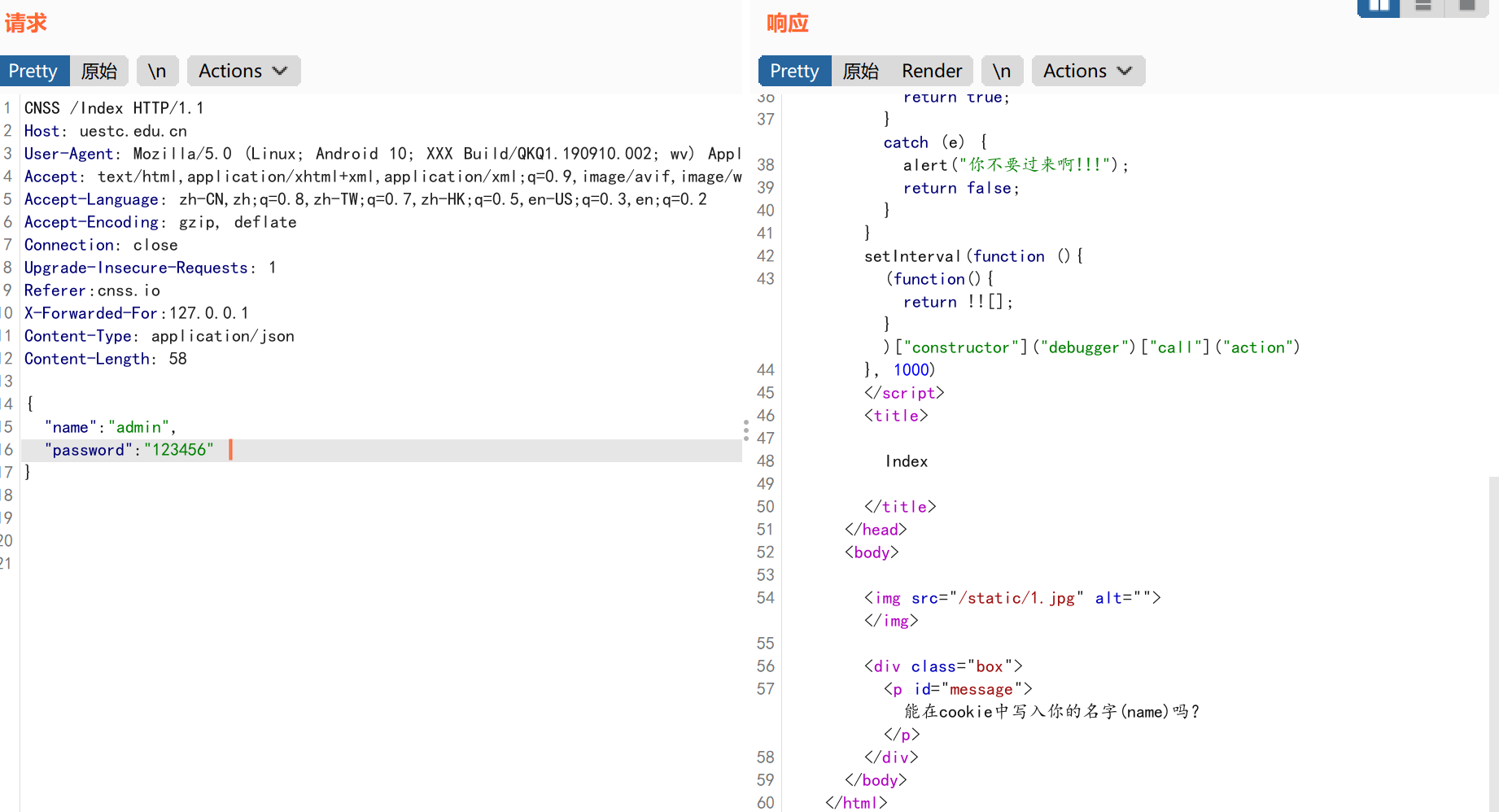Viewport: 1499px width, 812px height.
Task: Select the request 原始 (Raw) tab
Action: pyautogui.click(x=99, y=71)
